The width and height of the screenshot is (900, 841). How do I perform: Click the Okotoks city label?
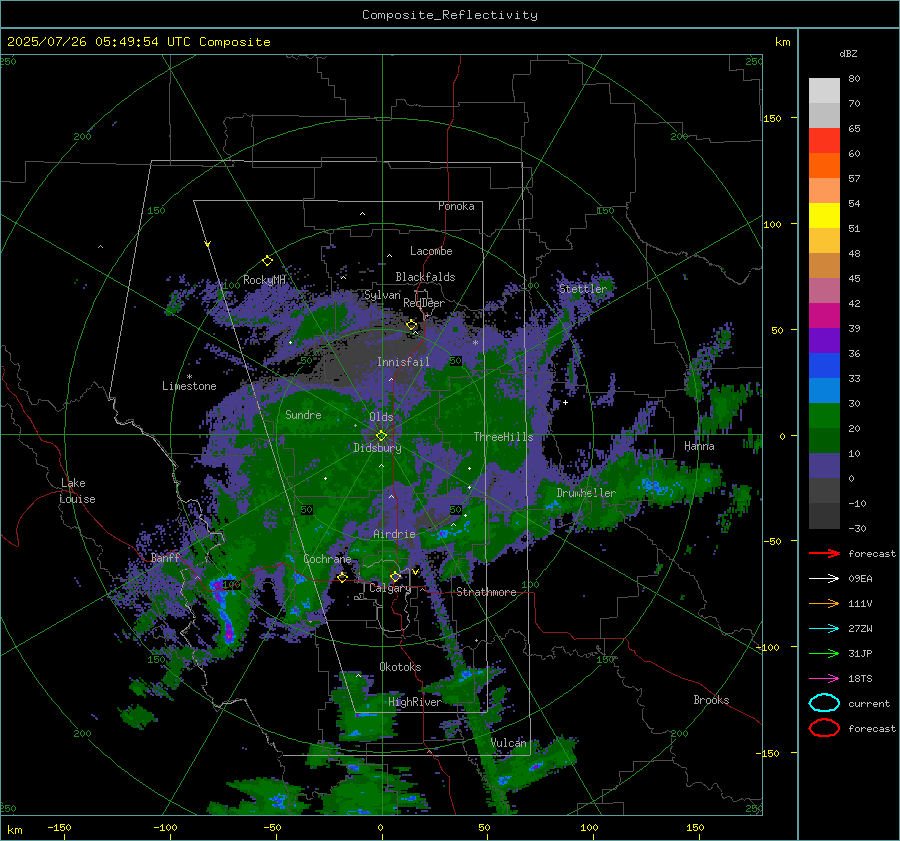[x=400, y=667]
